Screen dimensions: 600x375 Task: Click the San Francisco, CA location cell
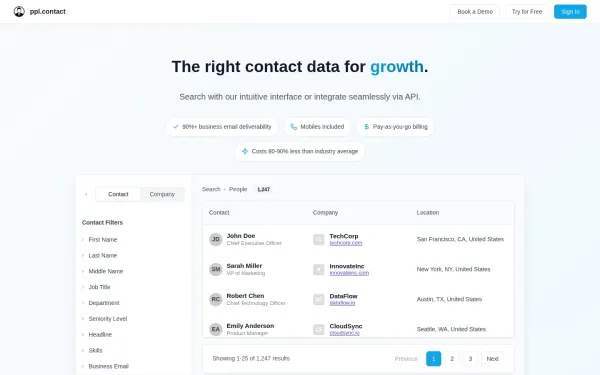(460, 239)
